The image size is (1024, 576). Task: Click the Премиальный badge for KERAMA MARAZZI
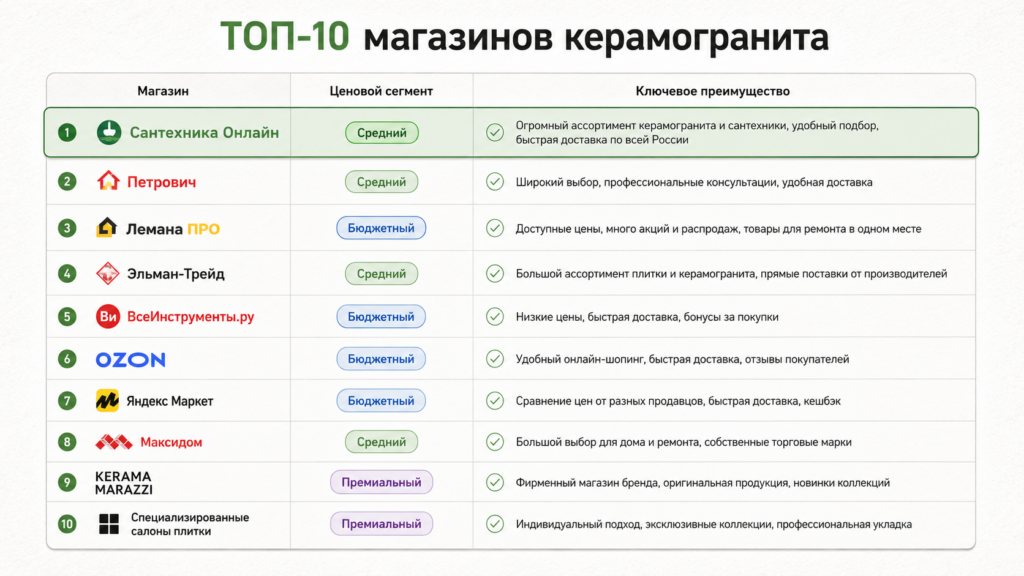381,483
